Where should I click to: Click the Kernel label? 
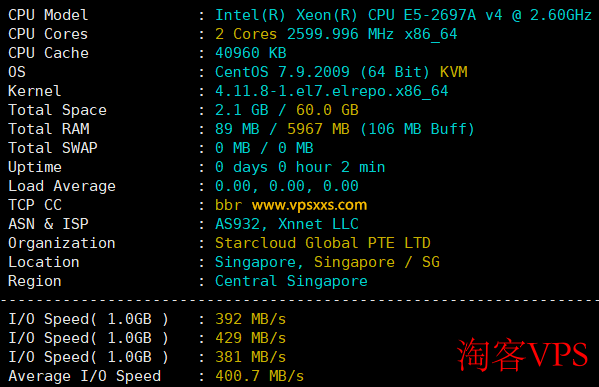coord(34,91)
